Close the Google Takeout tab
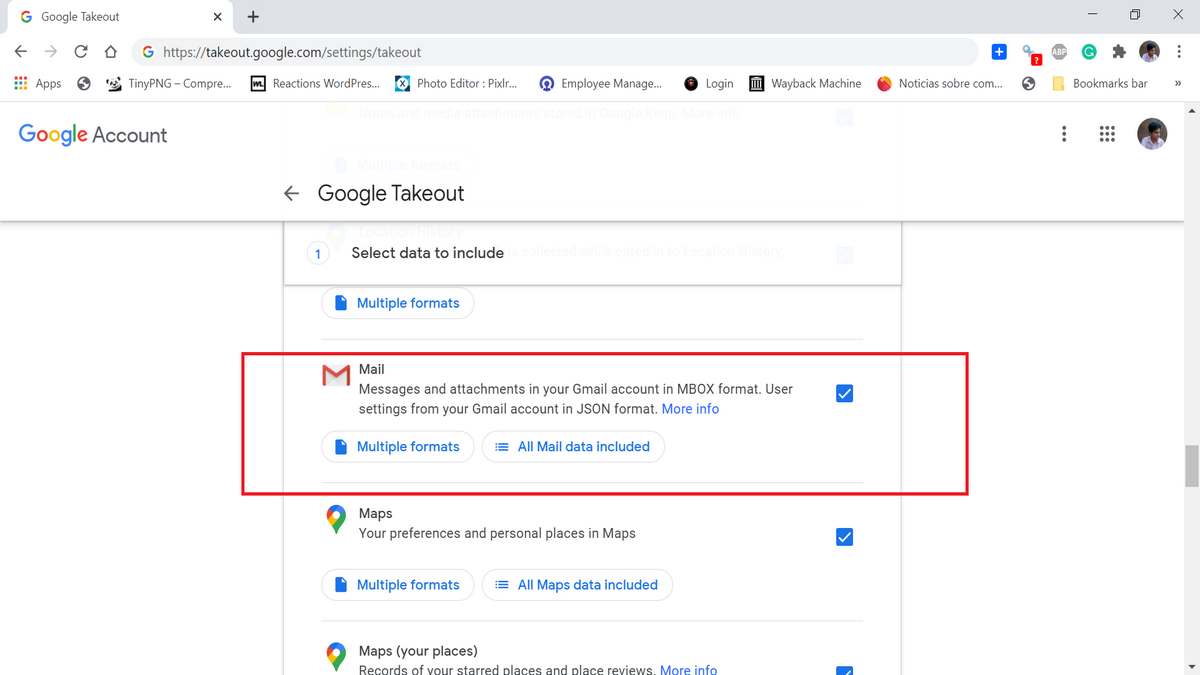Viewport: 1200px width, 675px height. click(x=218, y=17)
